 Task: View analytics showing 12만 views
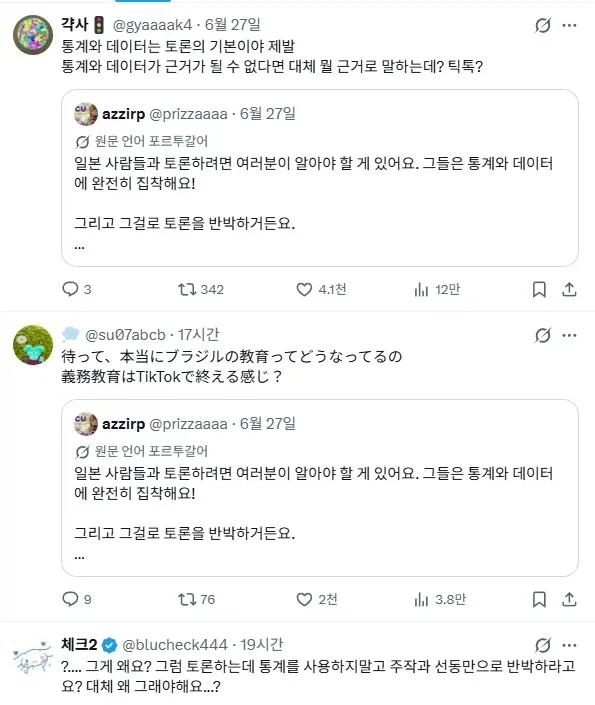pos(437,289)
